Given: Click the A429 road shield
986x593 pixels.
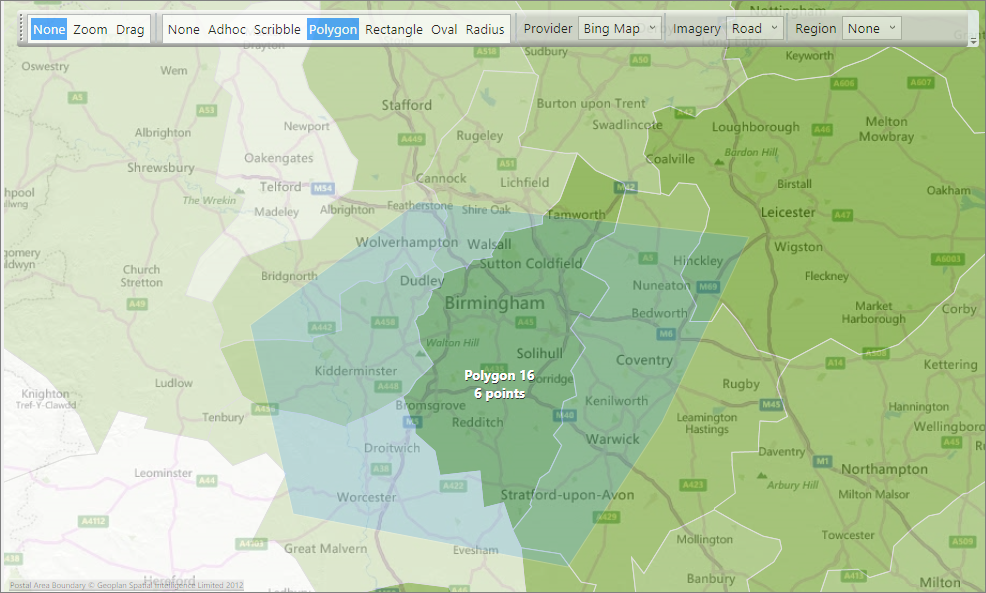Looking at the screenshot, I should (607, 517).
